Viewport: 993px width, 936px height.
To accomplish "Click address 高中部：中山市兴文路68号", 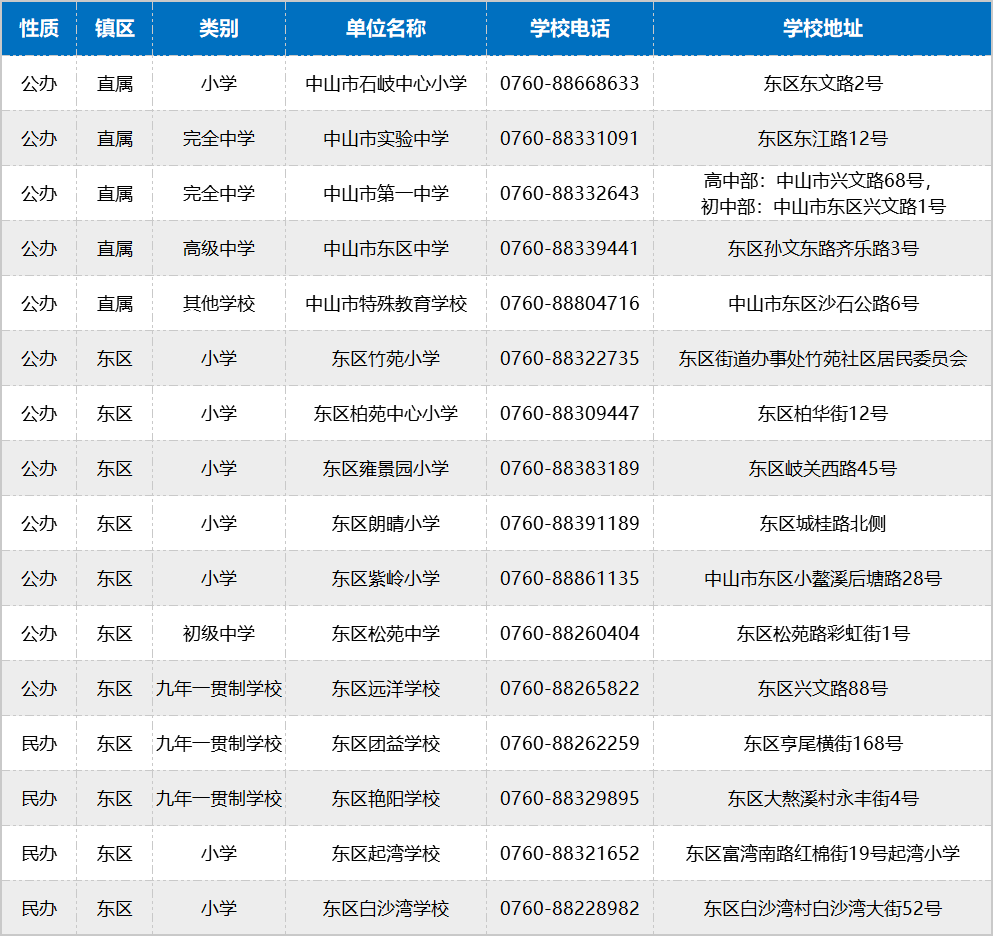I will point(814,181).
